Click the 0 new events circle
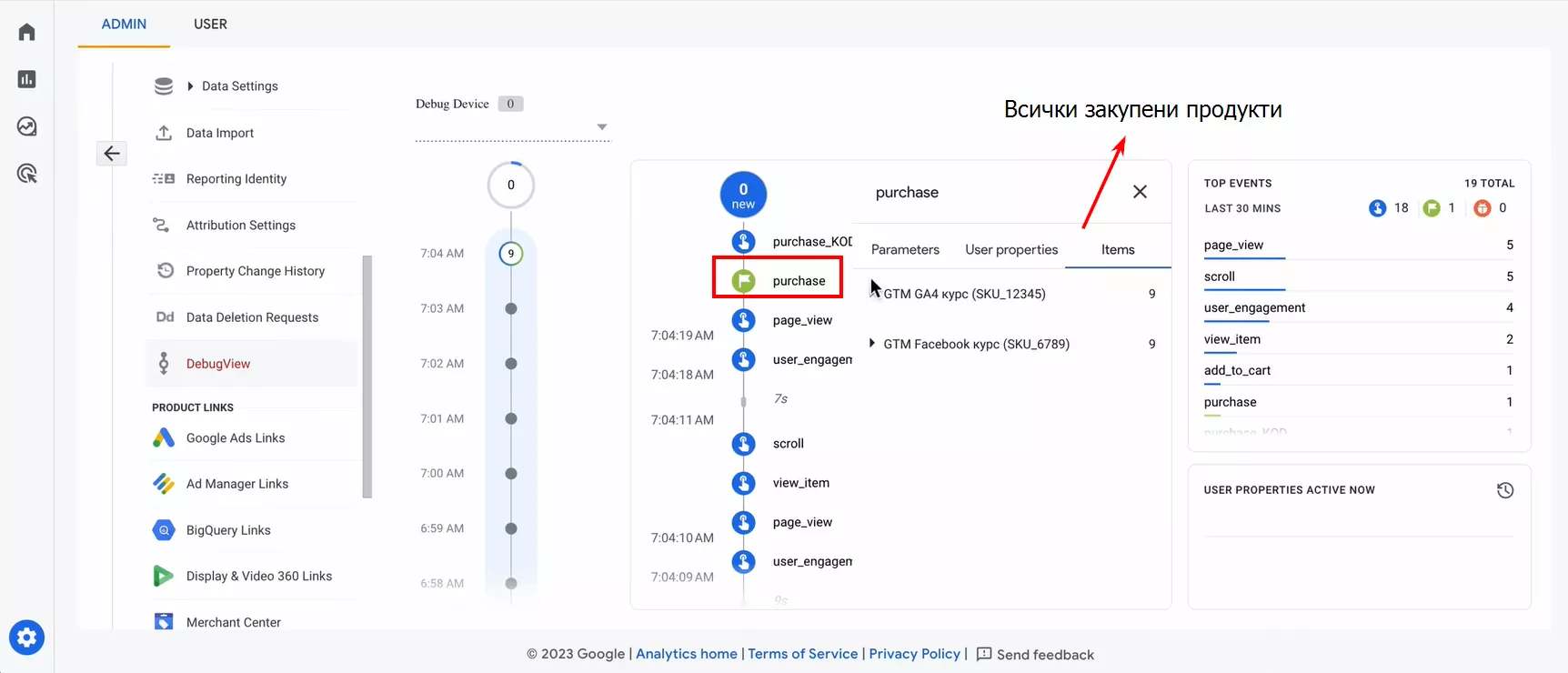This screenshot has height=673, width=1568. (x=743, y=195)
